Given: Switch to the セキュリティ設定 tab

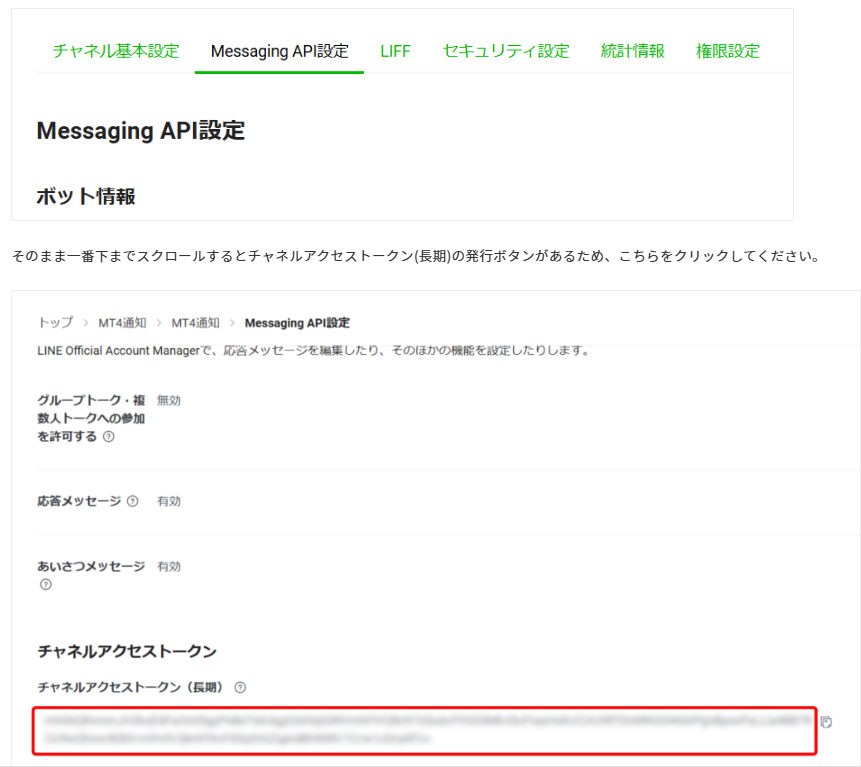Looking at the screenshot, I should tap(505, 51).
